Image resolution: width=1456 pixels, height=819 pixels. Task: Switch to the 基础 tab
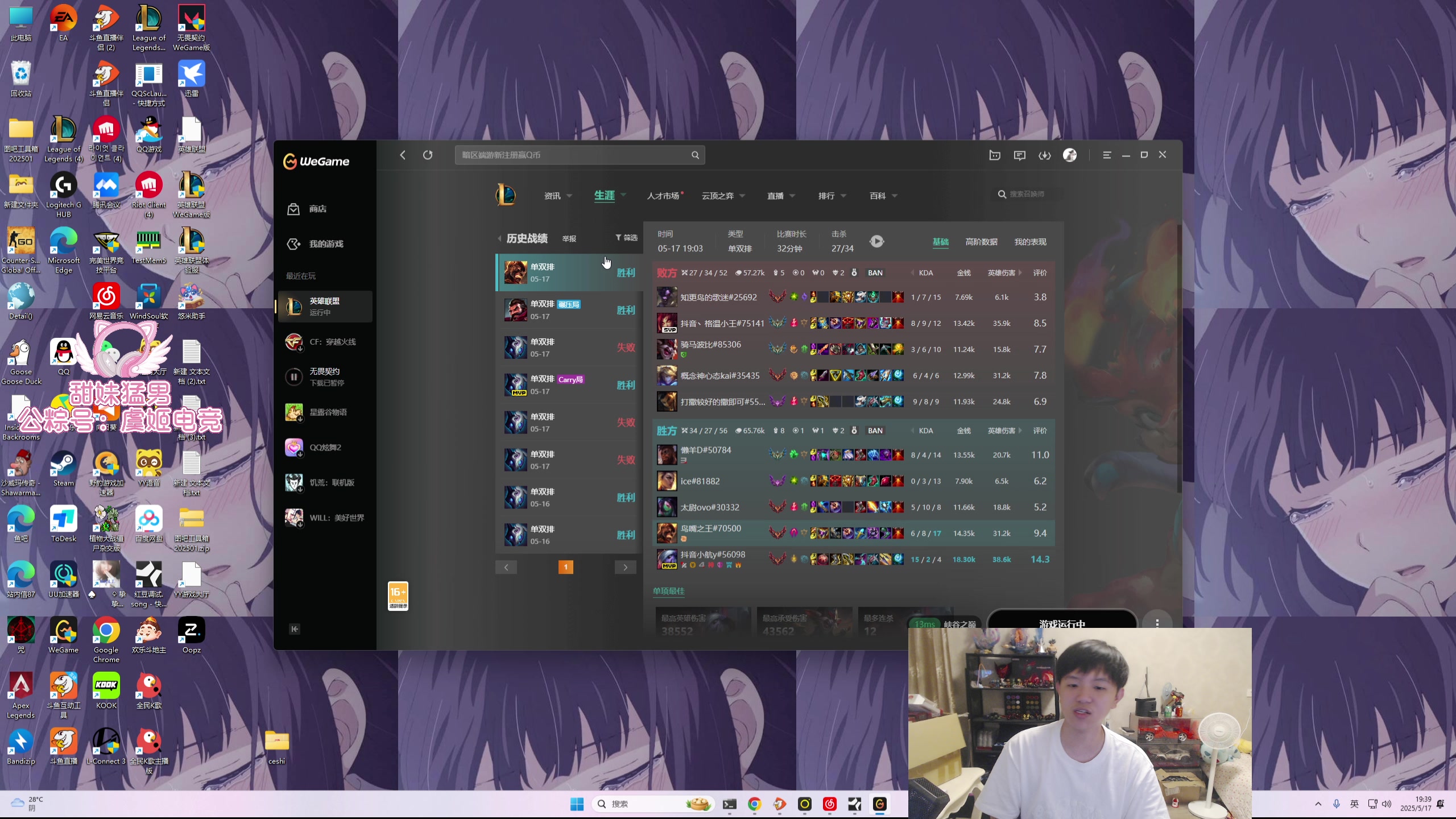click(940, 242)
